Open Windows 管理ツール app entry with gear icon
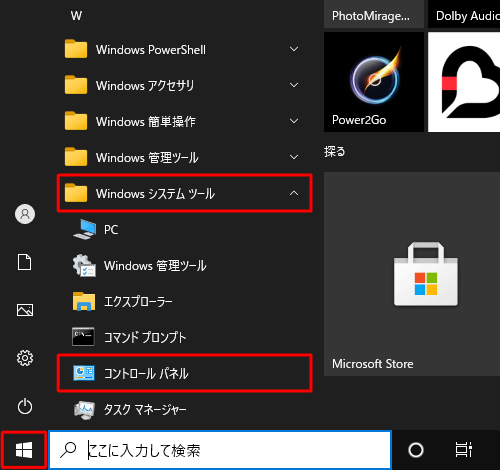This screenshot has height=470, width=500. coord(184,266)
